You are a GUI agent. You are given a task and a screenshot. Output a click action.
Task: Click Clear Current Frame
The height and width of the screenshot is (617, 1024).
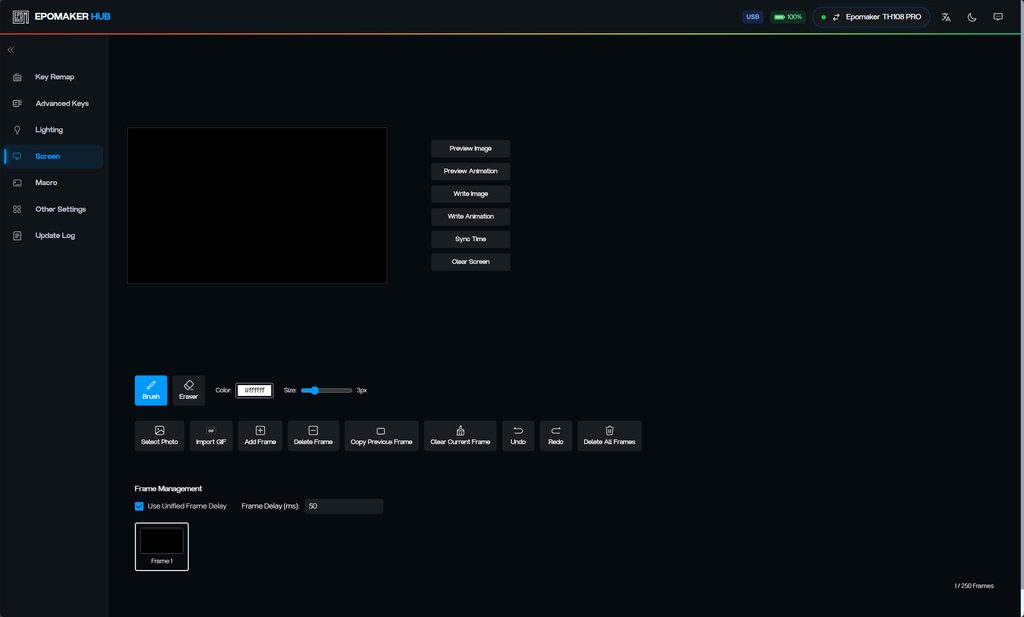tap(460, 436)
